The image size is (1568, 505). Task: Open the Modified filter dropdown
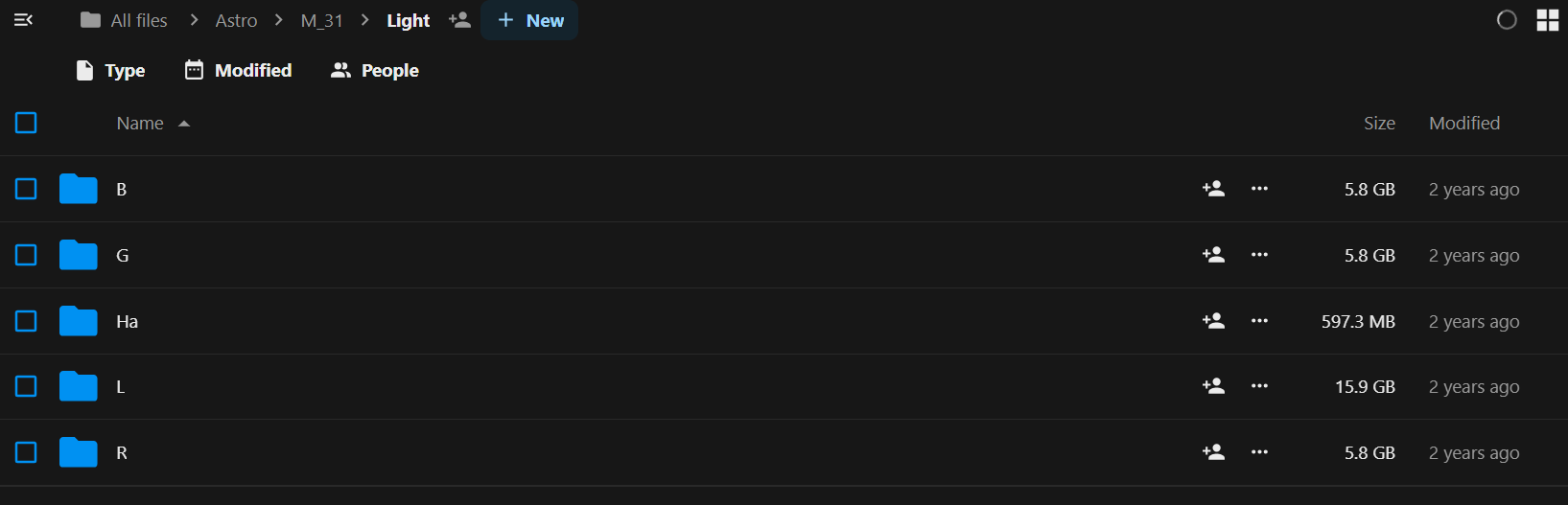238,70
